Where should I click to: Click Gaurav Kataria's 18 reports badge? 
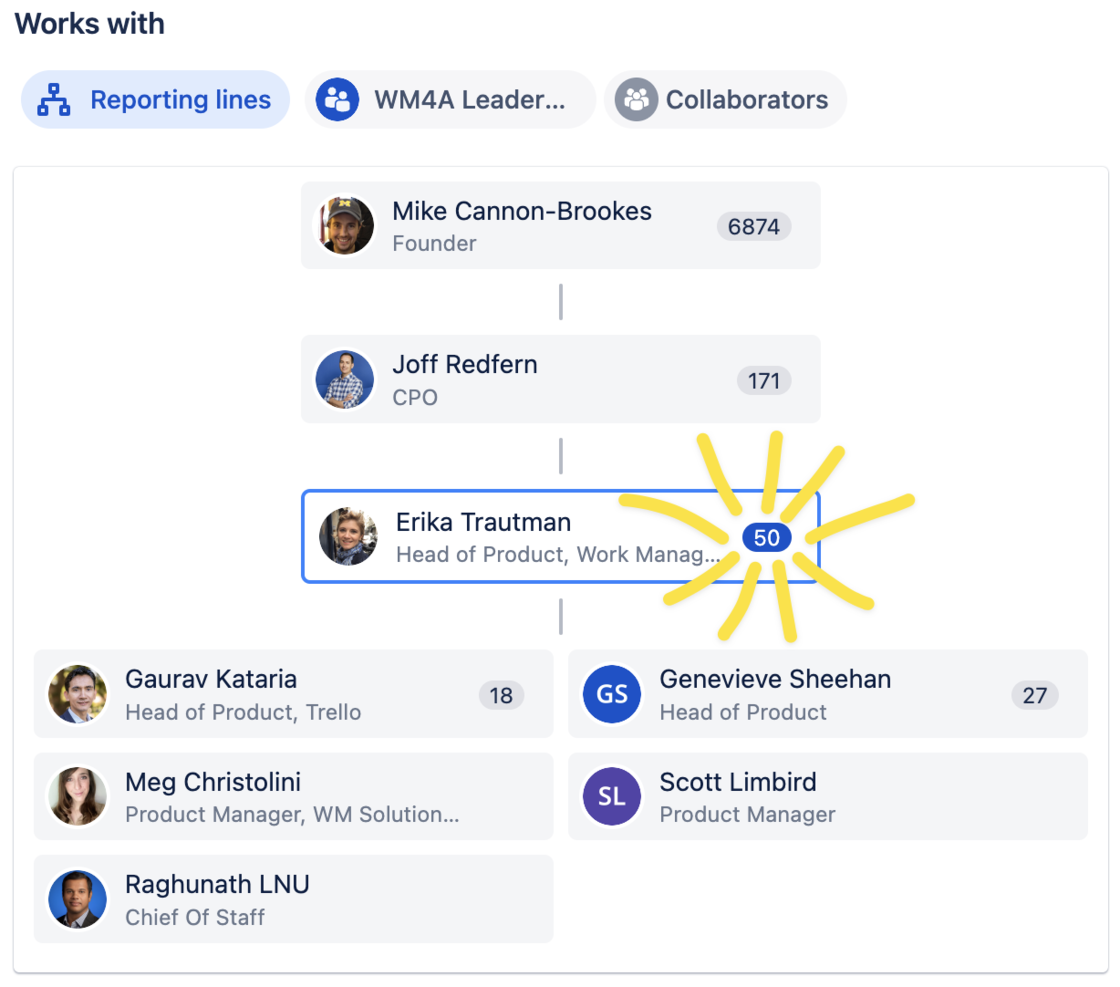501,695
